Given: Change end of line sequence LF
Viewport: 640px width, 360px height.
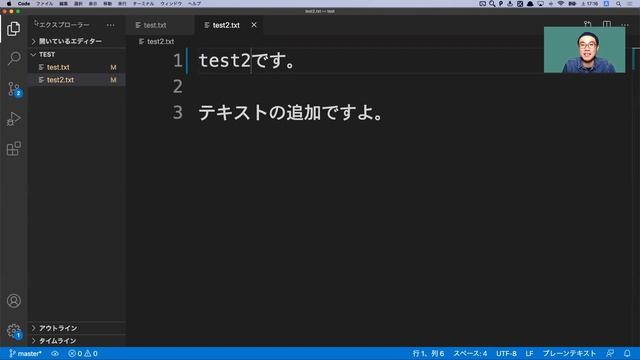Looking at the screenshot, I should pos(529,353).
